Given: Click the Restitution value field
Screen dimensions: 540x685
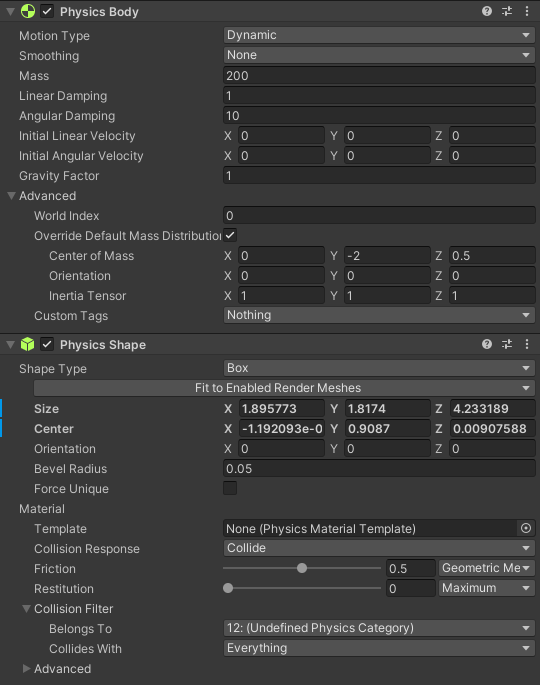Looking at the screenshot, I should tap(411, 588).
